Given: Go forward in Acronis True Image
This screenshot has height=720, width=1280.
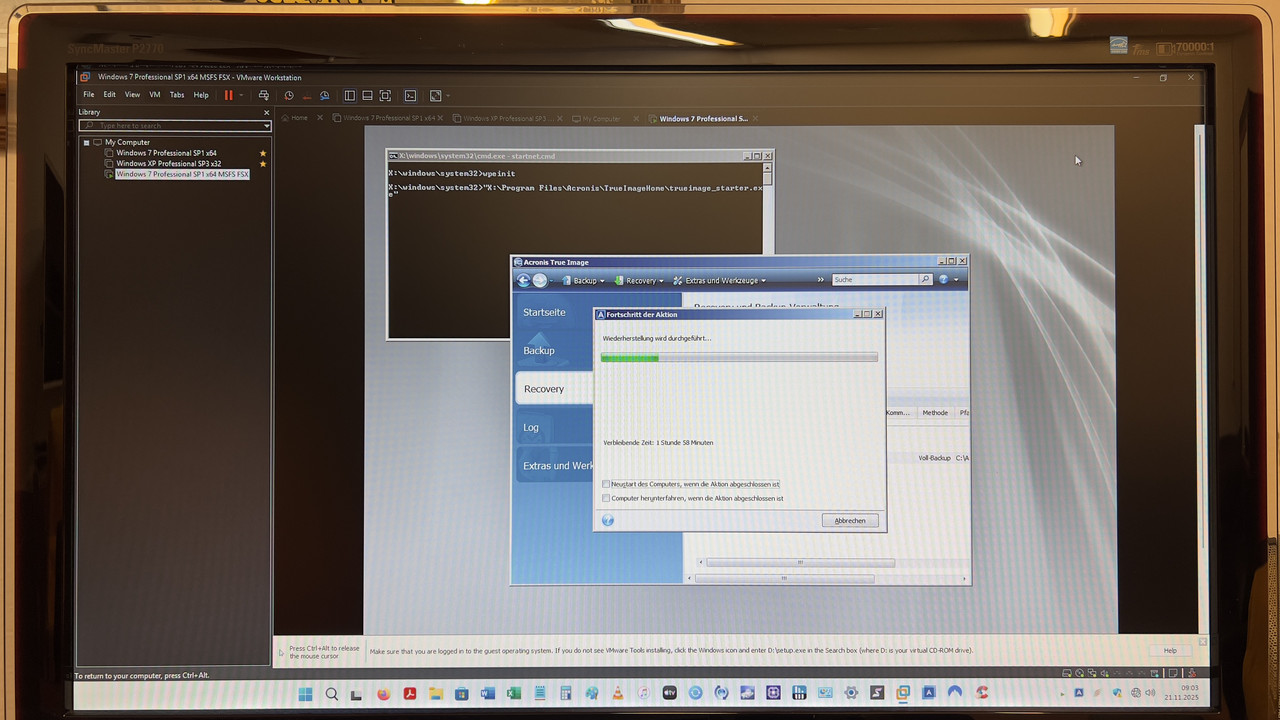Looking at the screenshot, I should pyautogui.click(x=540, y=280).
